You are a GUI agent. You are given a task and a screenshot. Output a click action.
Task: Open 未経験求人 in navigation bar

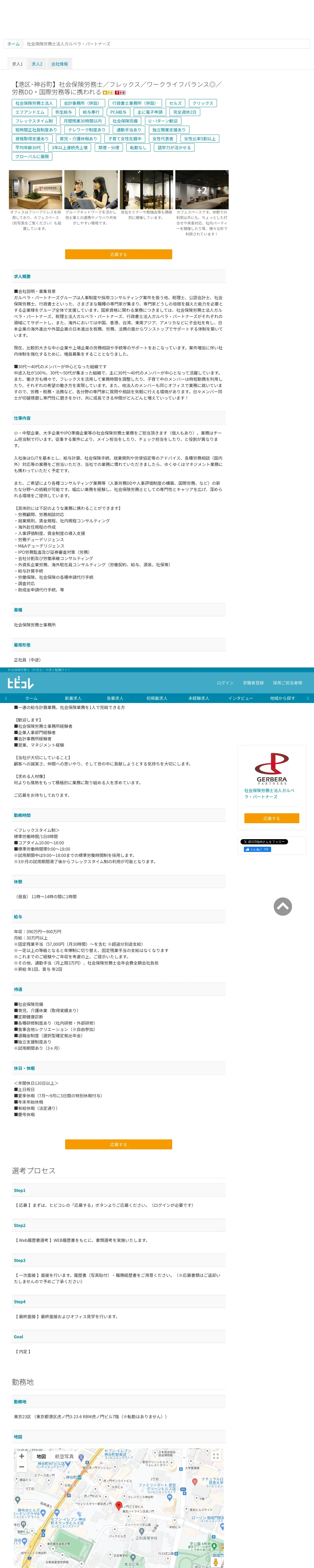(199, 698)
